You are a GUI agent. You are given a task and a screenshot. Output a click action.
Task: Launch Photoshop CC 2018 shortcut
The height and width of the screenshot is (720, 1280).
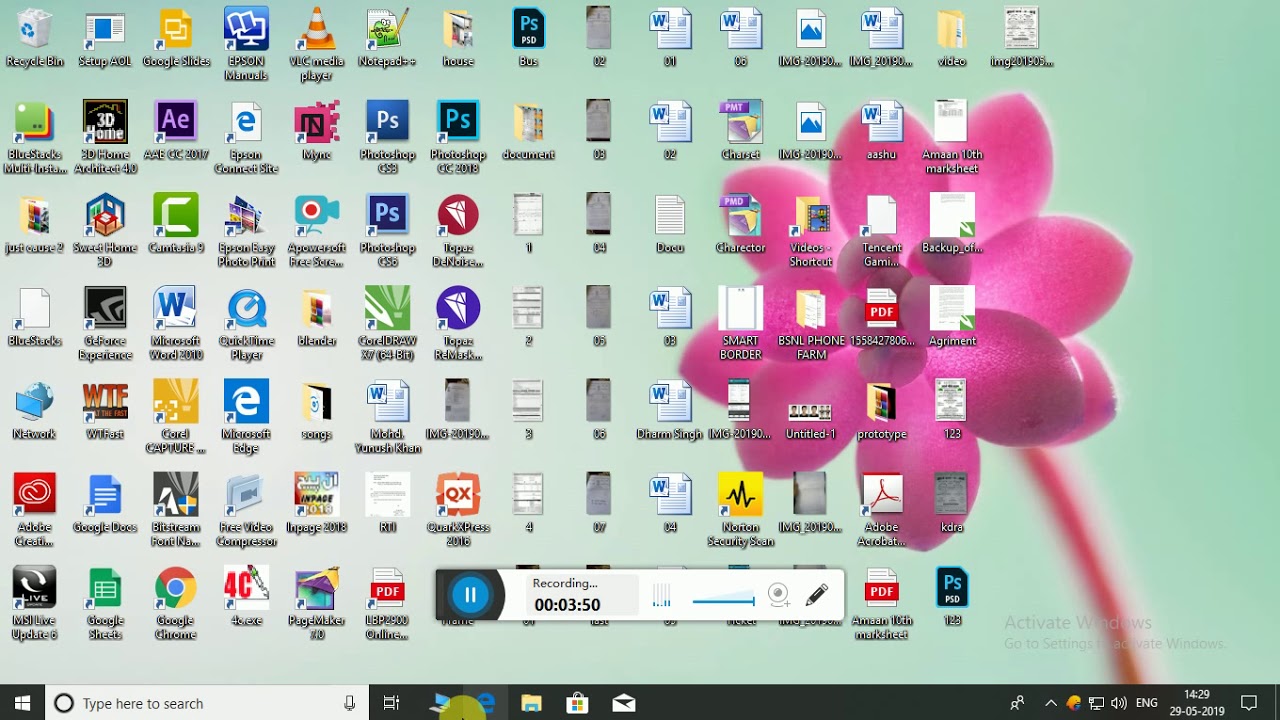coord(458,137)
